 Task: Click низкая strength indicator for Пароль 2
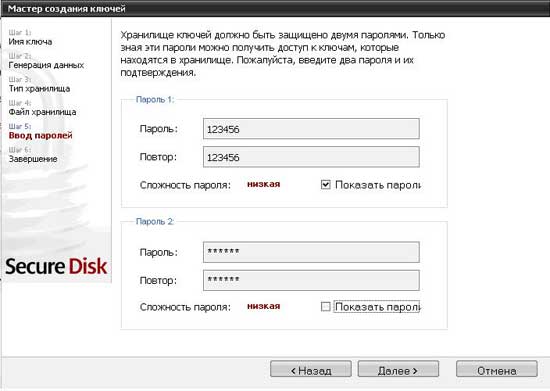coord(263,306)
